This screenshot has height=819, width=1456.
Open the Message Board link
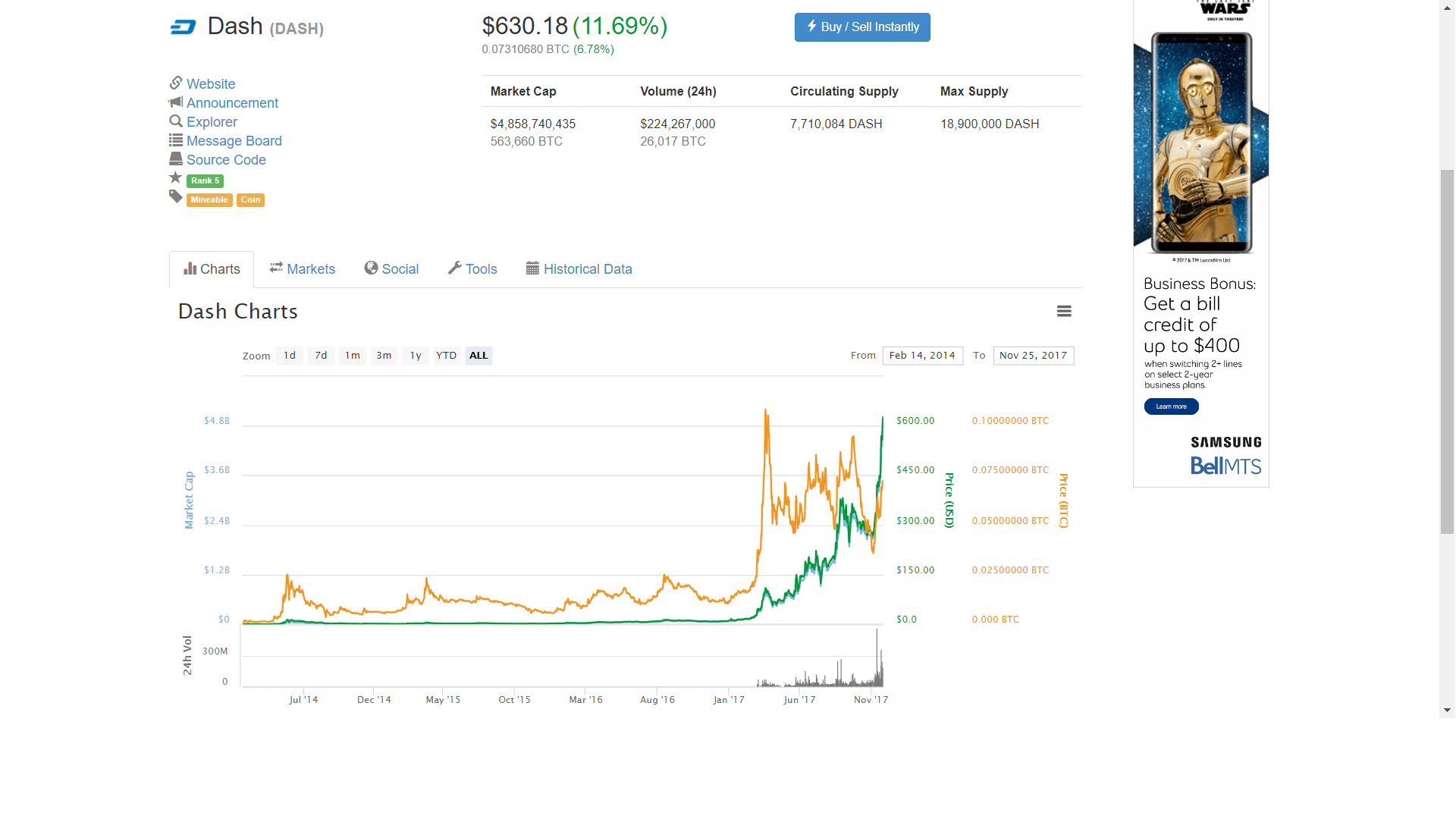(234, 141)
